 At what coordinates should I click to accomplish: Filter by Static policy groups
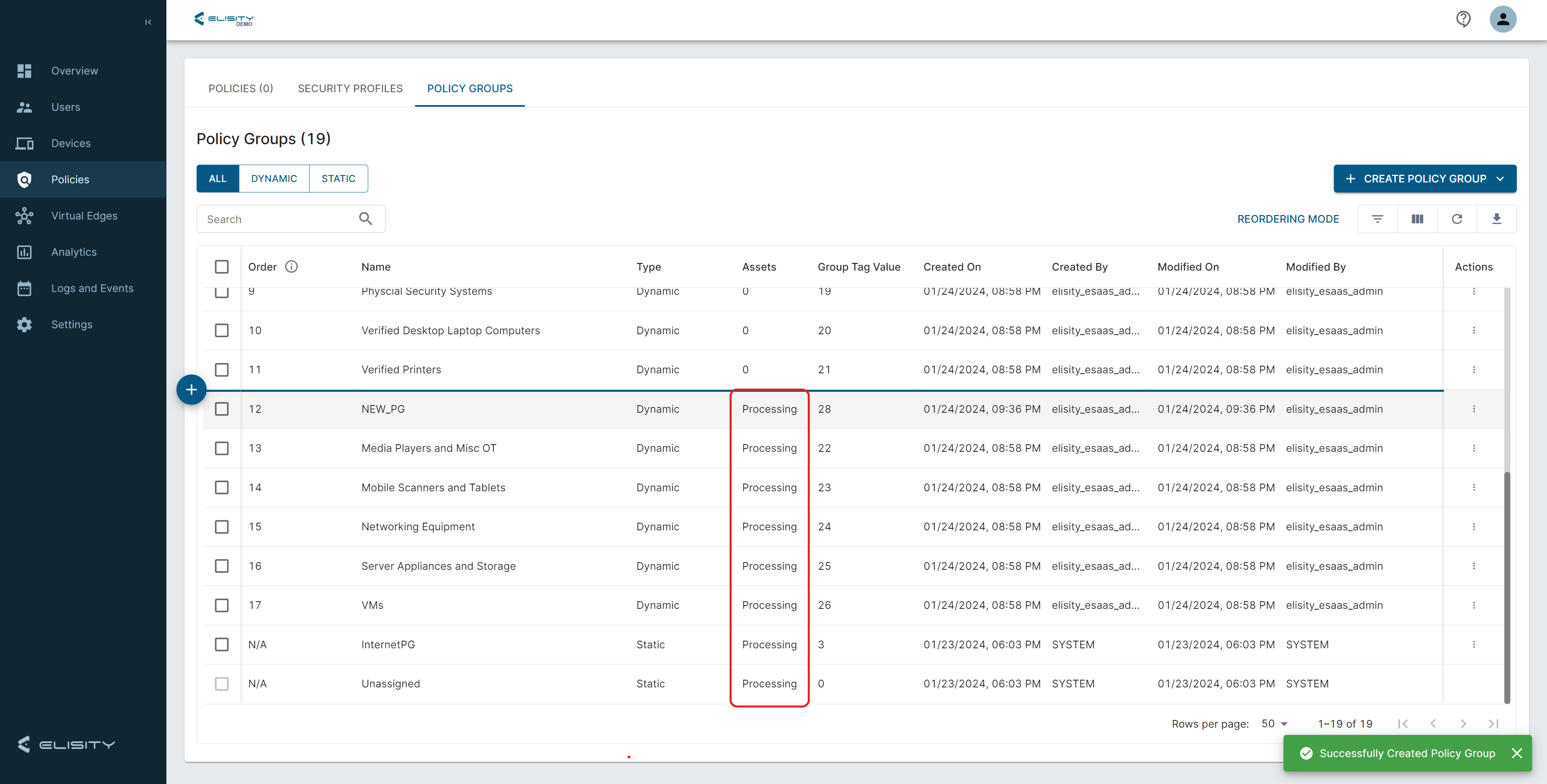click(339, 179)
